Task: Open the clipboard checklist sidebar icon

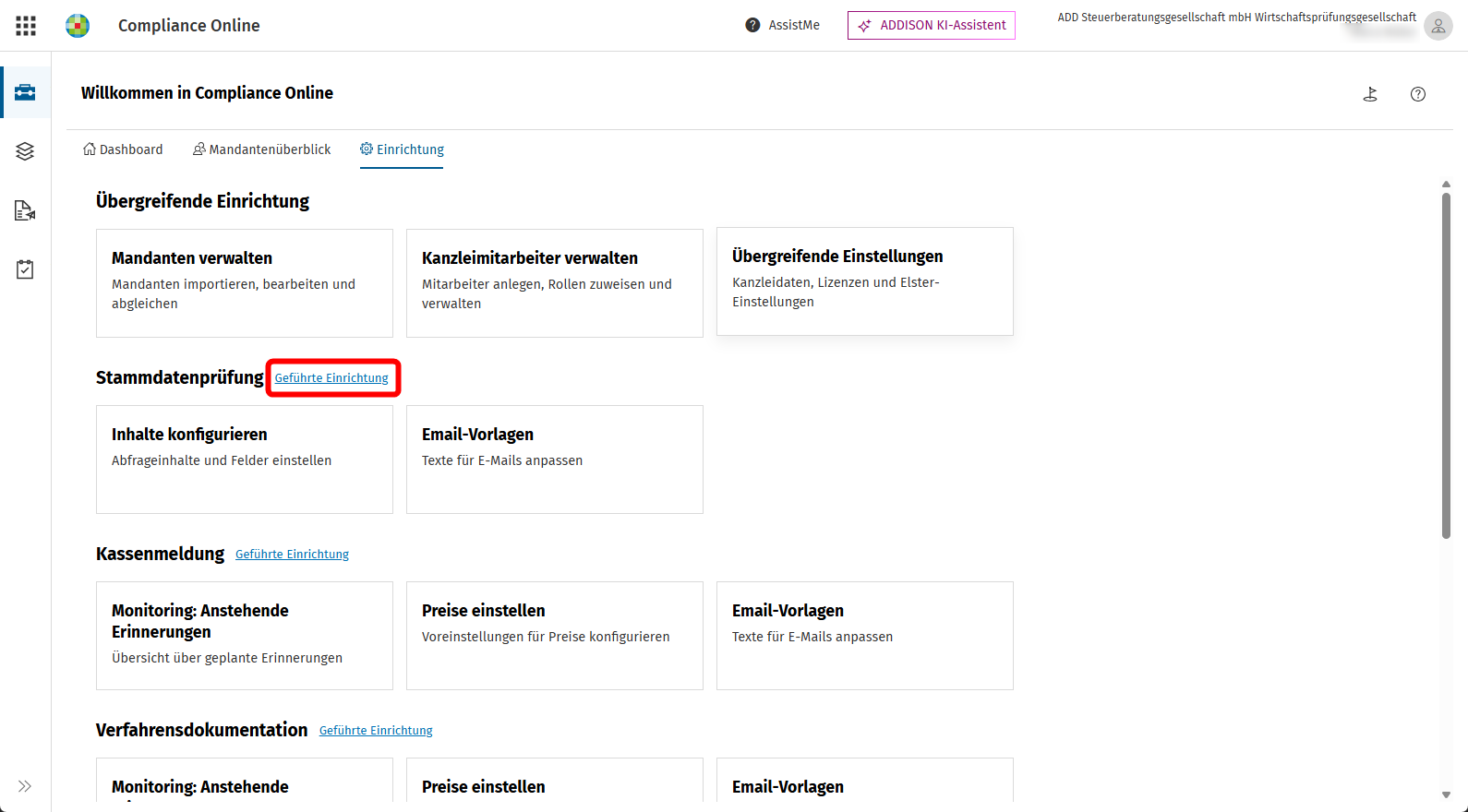Action: pos(25,269)
